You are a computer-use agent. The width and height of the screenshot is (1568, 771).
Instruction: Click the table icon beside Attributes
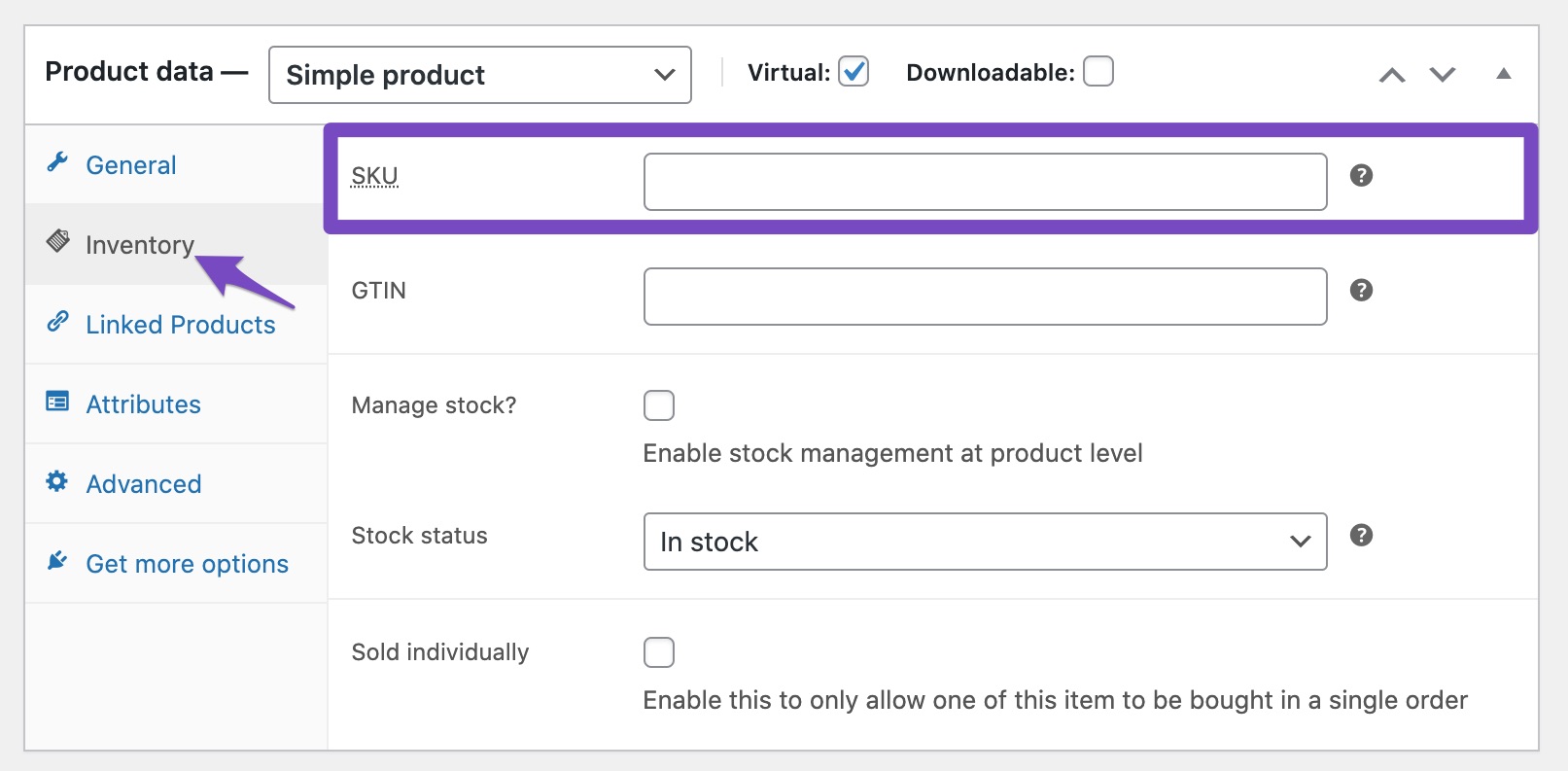pos(57,402)
